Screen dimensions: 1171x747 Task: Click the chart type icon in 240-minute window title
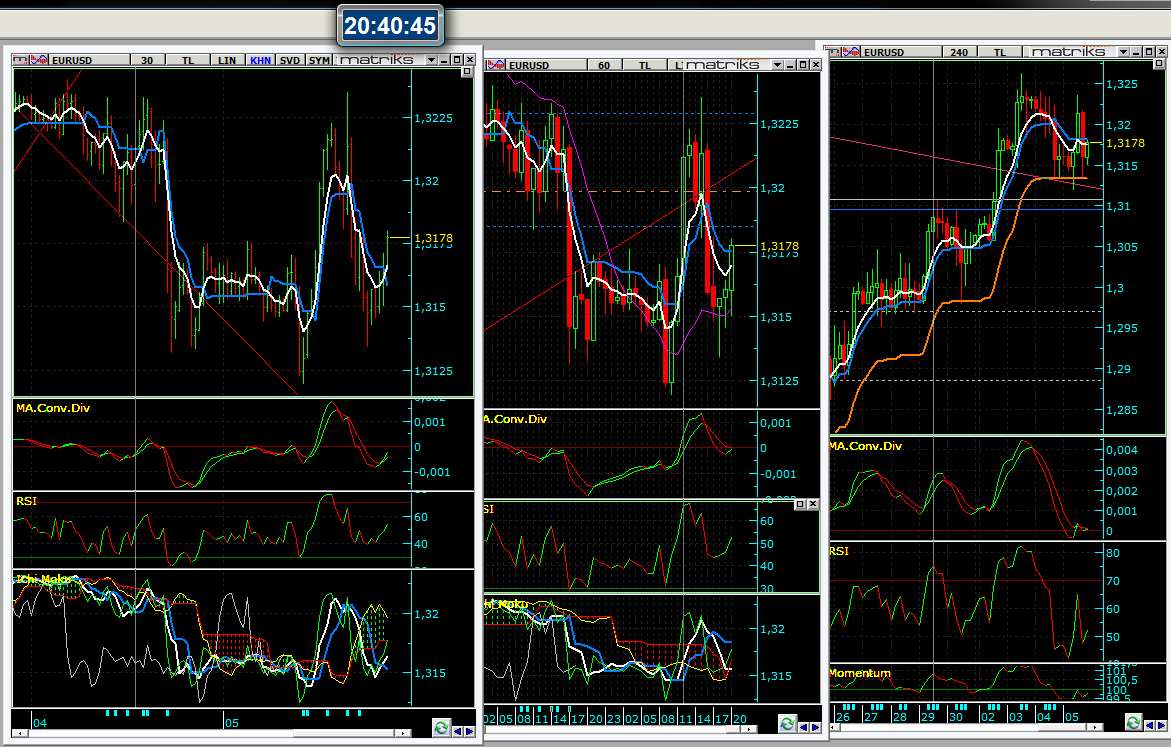(x=853, y=51)
